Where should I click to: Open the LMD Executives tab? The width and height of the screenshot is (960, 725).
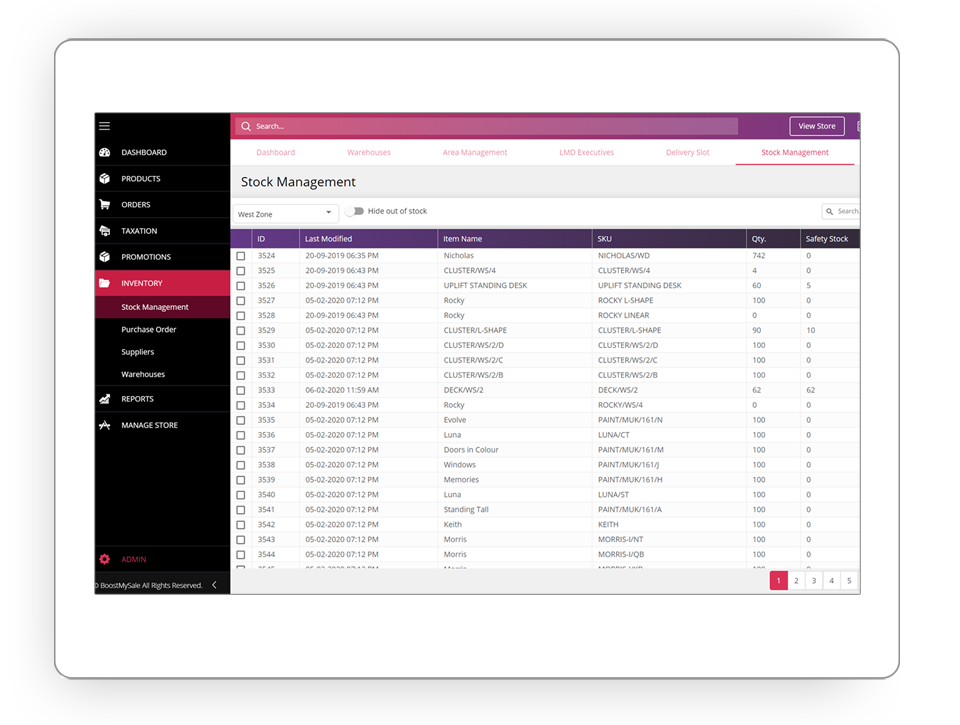[x=587, y=152]
